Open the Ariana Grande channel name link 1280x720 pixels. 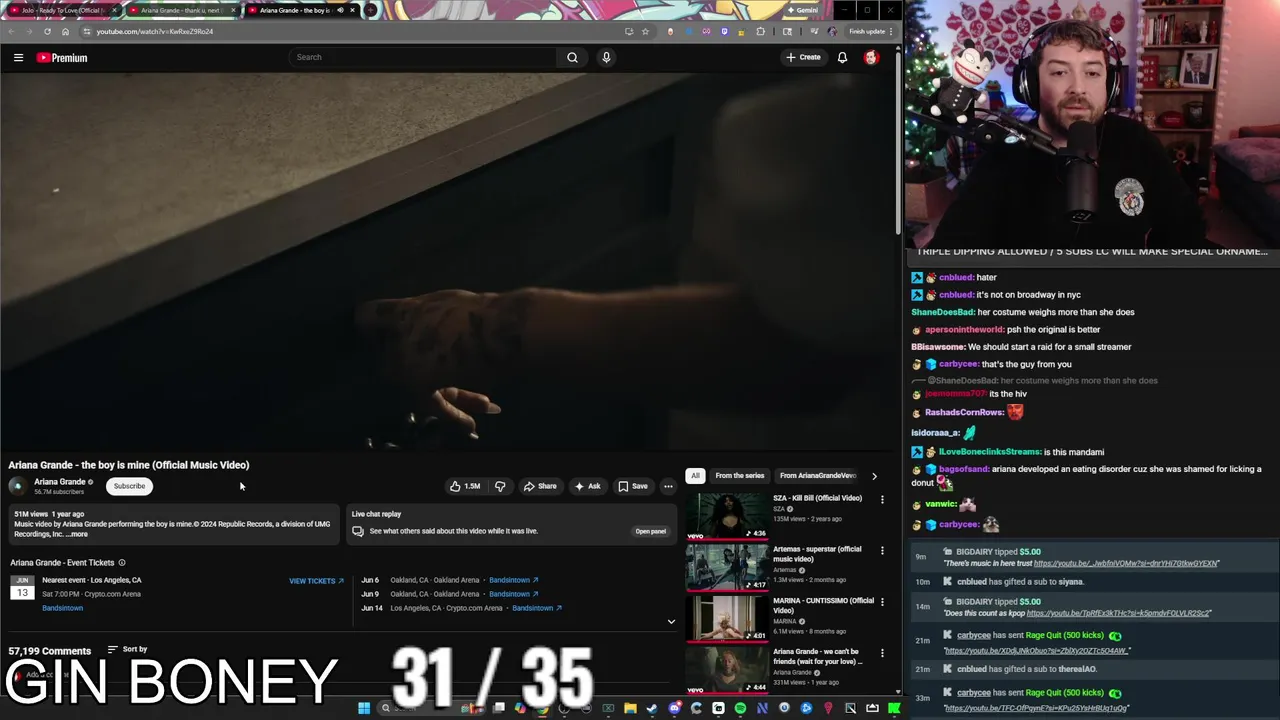pyautogui.click(x=60, y=482)
